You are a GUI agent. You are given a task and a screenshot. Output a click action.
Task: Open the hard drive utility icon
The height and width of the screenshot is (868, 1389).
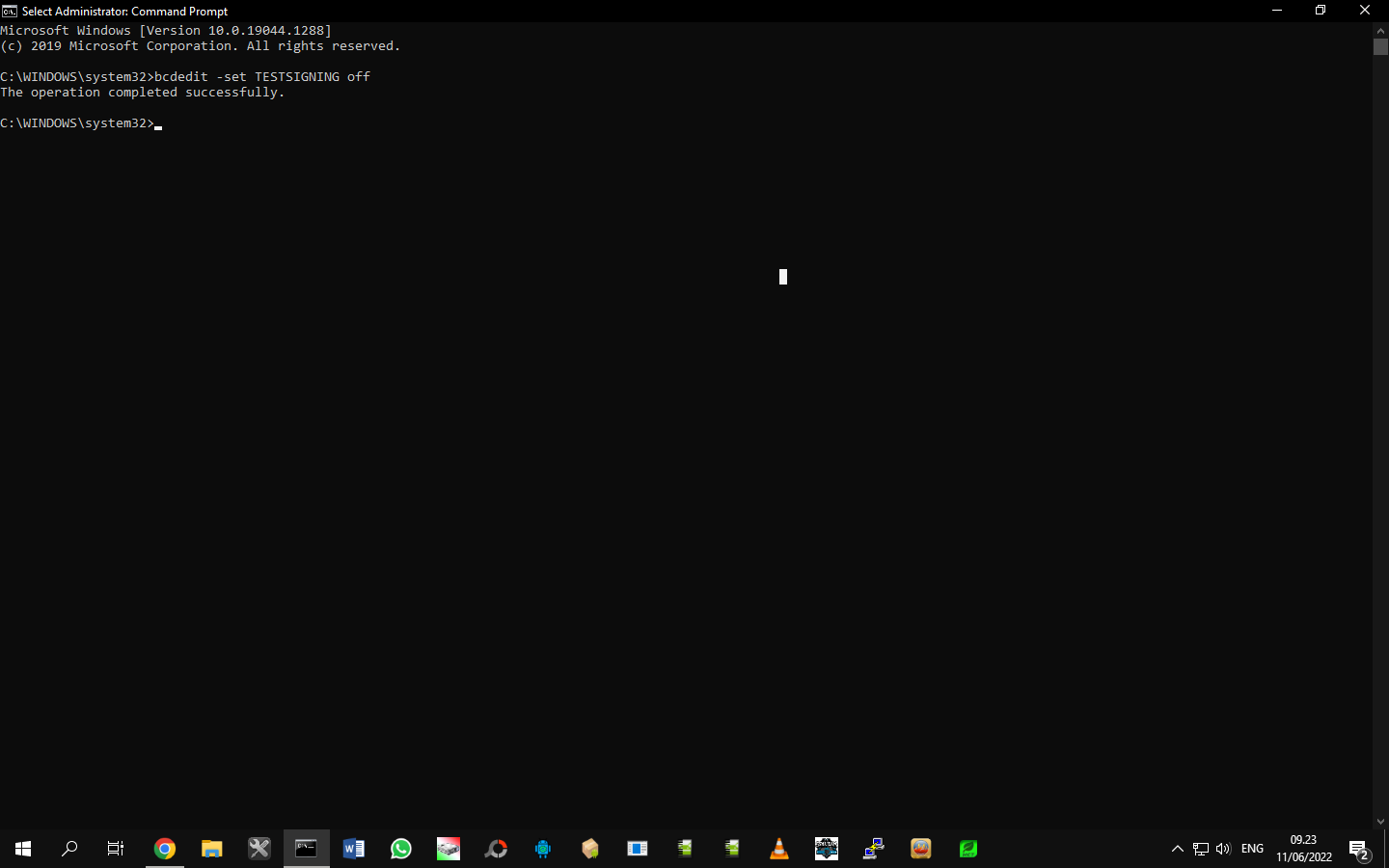point(449,849)
